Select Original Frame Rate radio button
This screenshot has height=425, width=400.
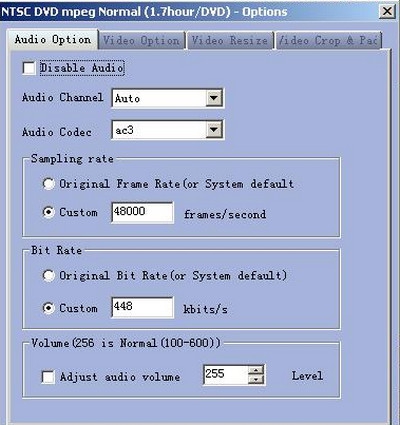pos(48,183)
